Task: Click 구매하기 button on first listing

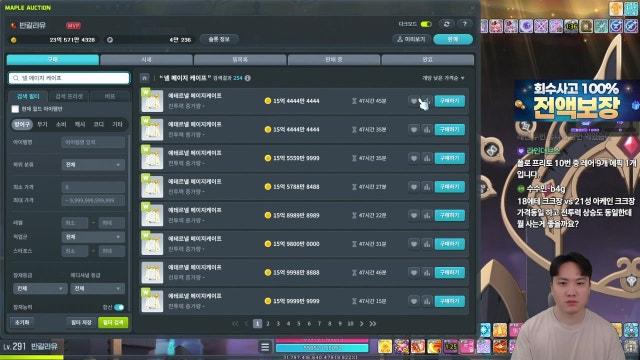Action: click(449, 101)
